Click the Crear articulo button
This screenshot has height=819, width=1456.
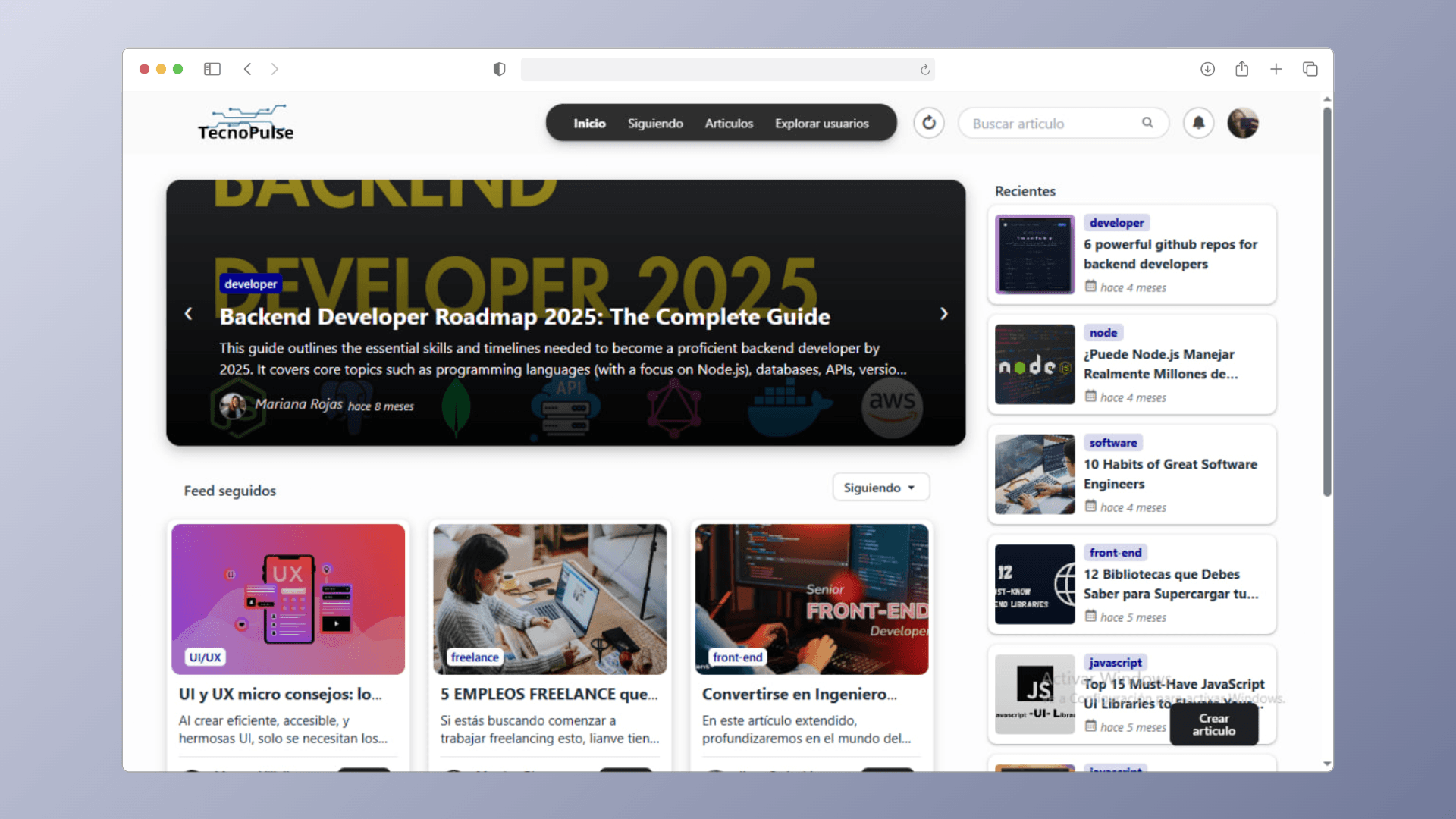coord(1214,724)
